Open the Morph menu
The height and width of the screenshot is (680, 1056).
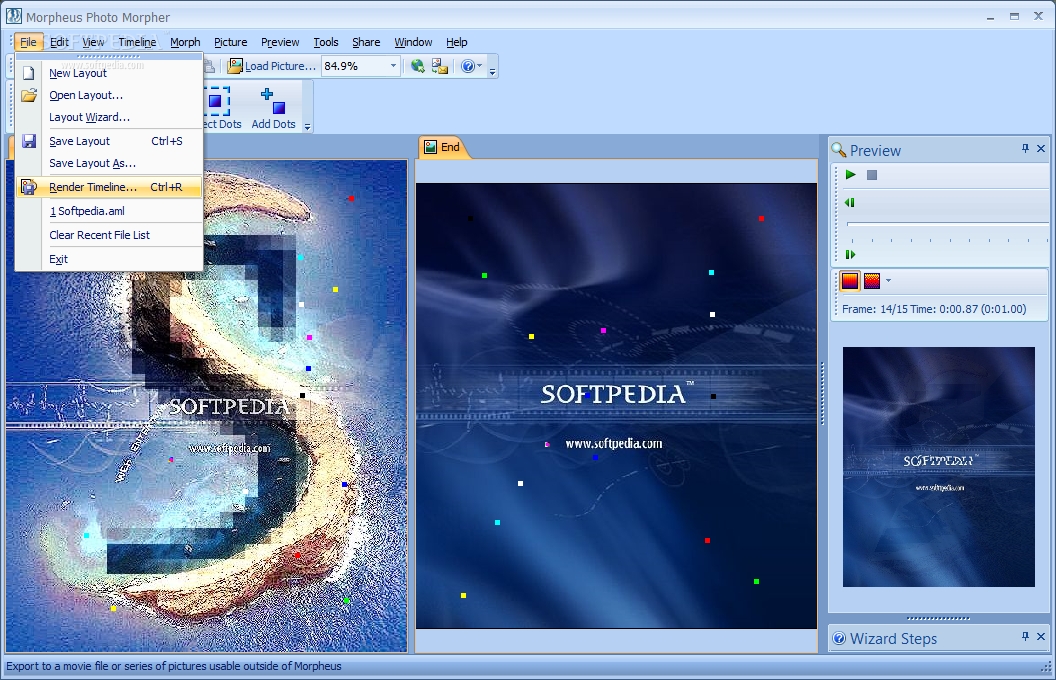[x=185, y=42]
